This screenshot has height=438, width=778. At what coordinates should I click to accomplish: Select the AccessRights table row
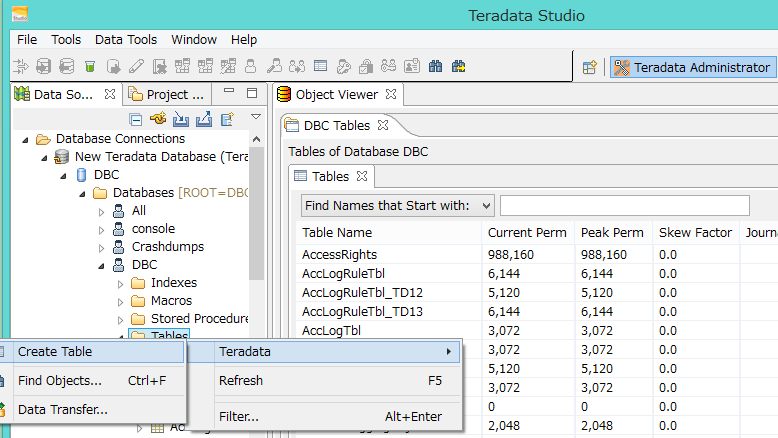537,254
